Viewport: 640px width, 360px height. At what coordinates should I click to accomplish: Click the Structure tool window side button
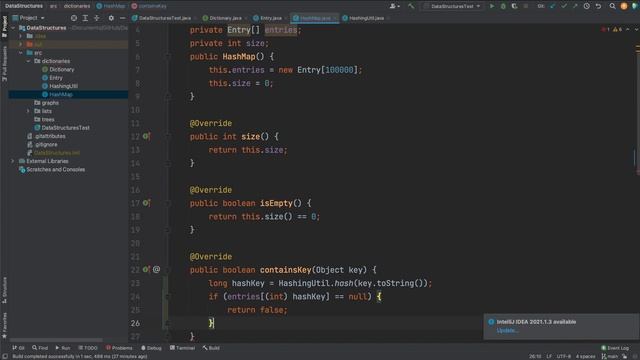pyautogui.click(x=4, y=289)
